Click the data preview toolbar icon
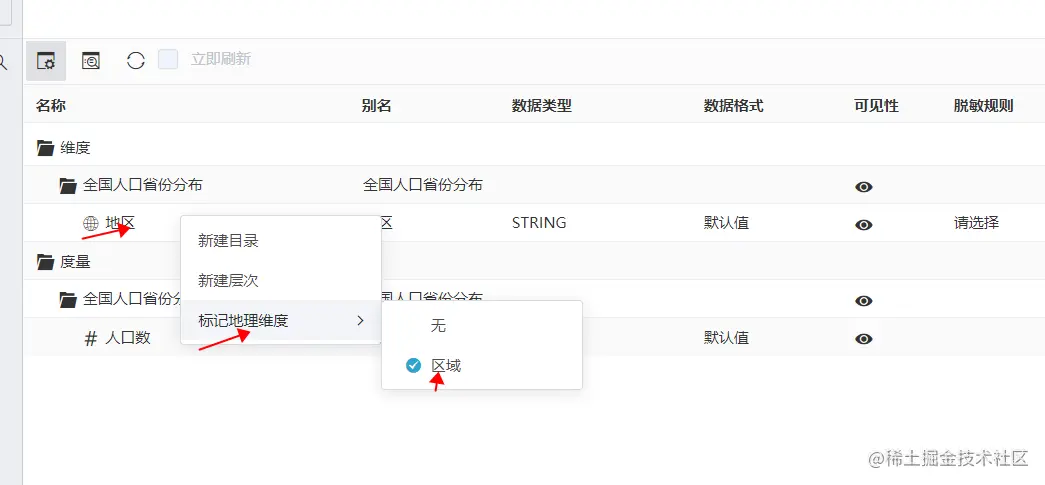The width and height of the screenshot is (1045, 485). tap(91, 61)
